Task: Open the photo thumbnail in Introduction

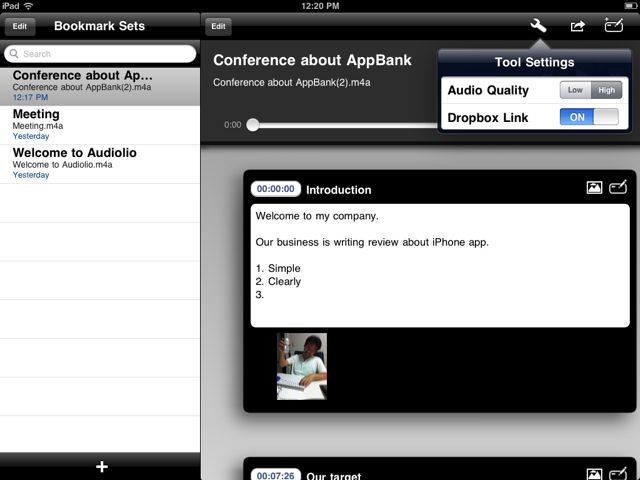Action: 302,366
